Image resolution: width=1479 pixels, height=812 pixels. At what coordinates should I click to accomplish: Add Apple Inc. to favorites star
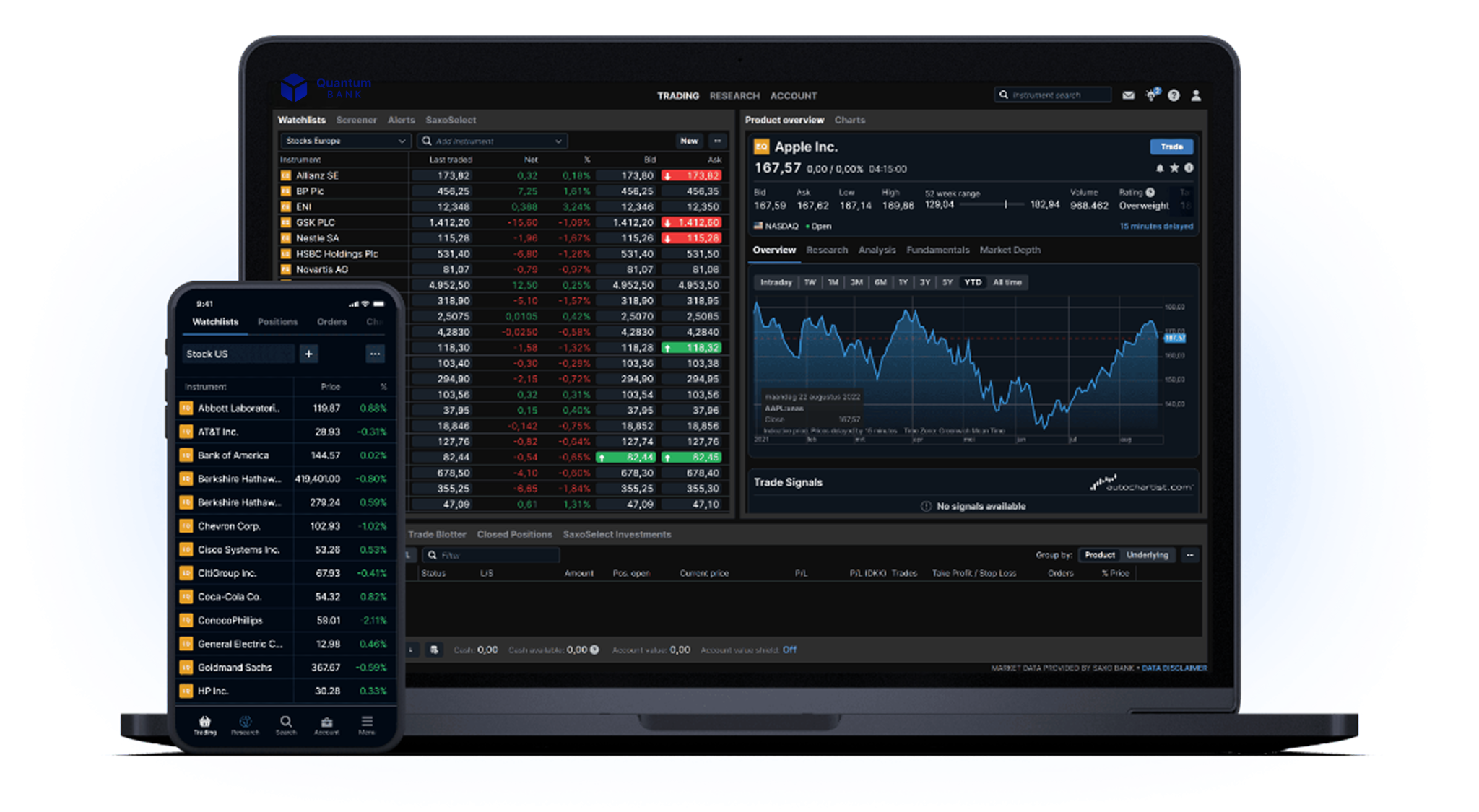[1174, 168]
